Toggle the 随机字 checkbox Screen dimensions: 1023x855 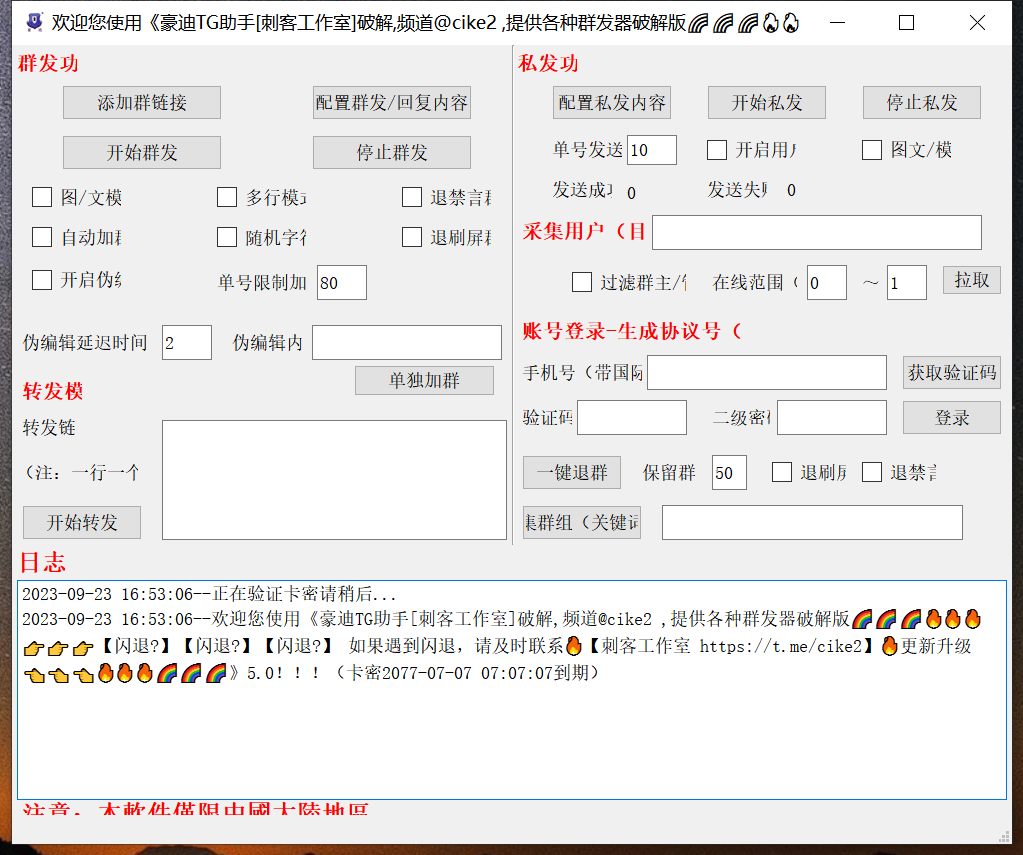(x=226, y=237)
